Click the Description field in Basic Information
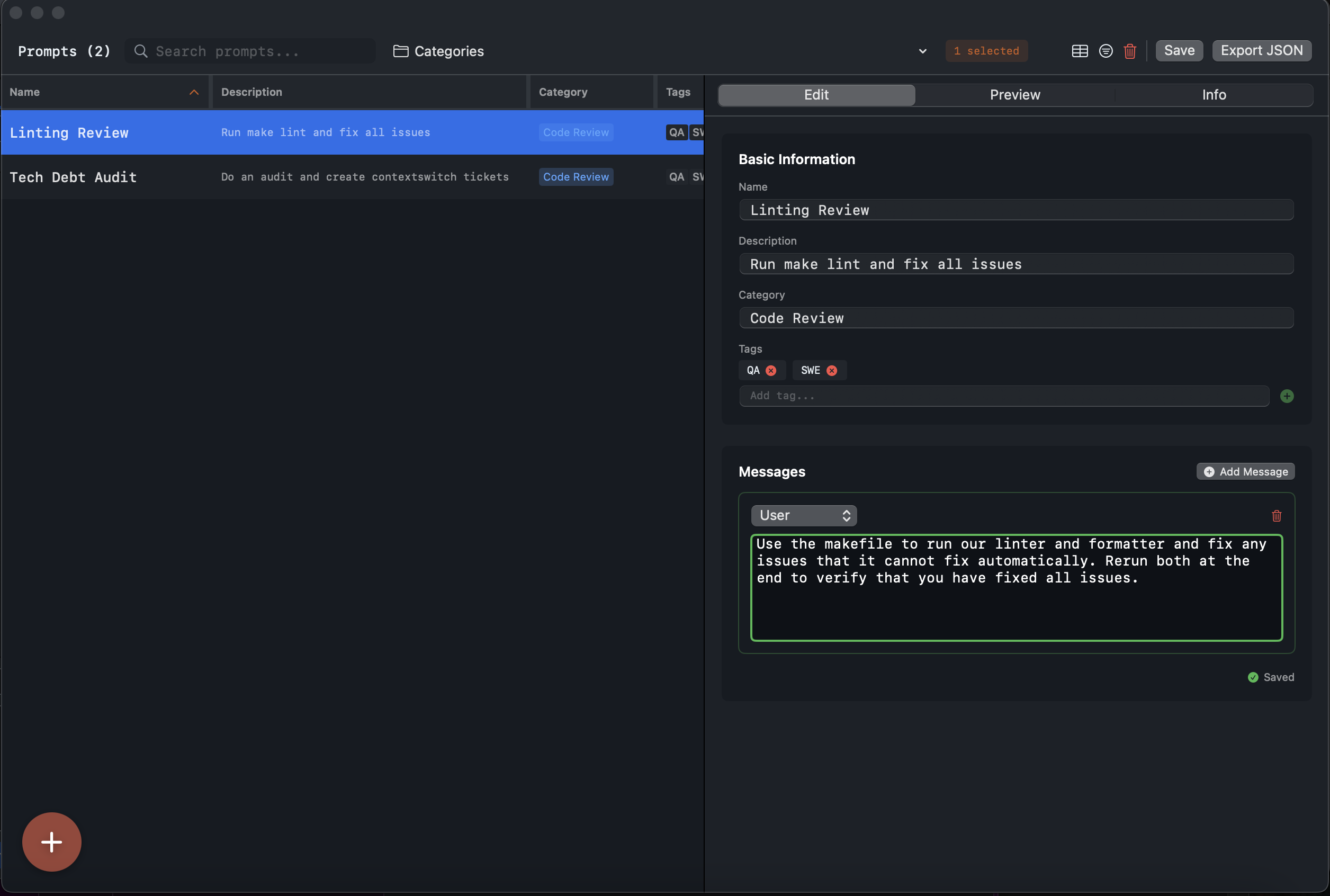 click(x=1016, y=264)
